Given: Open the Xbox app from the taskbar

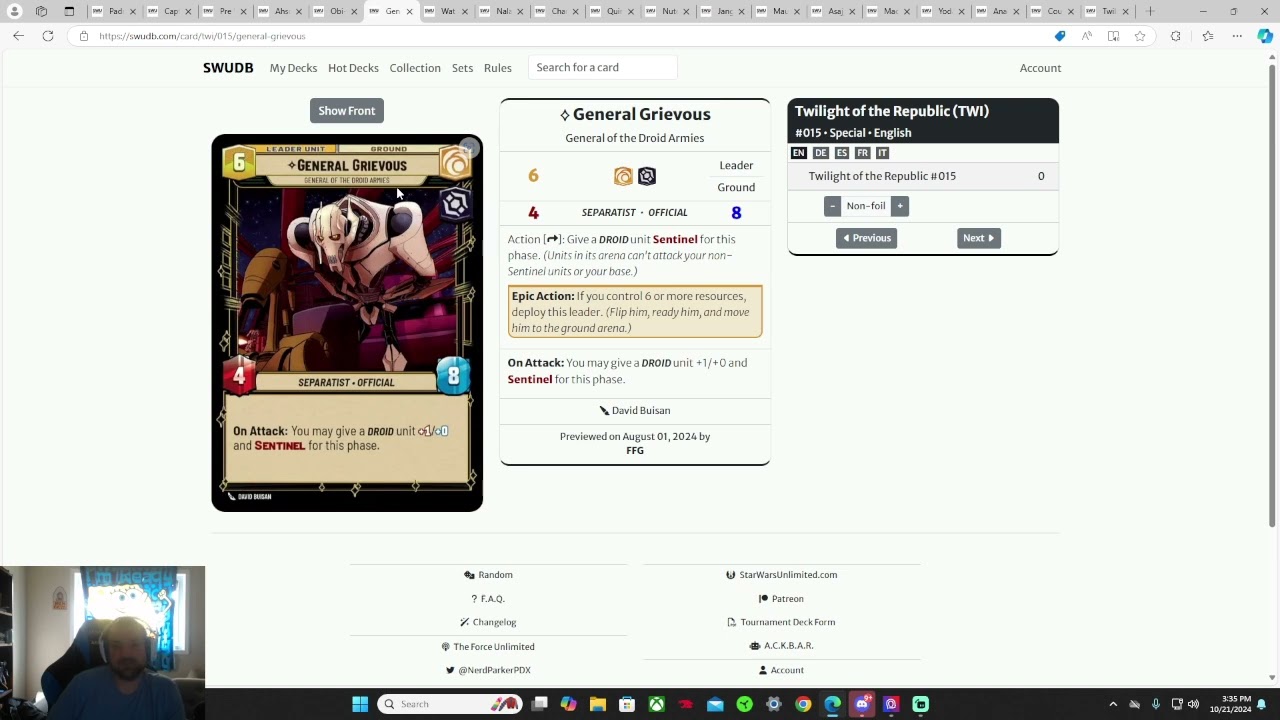Looking at the screenshot, I should click(656, 704).
